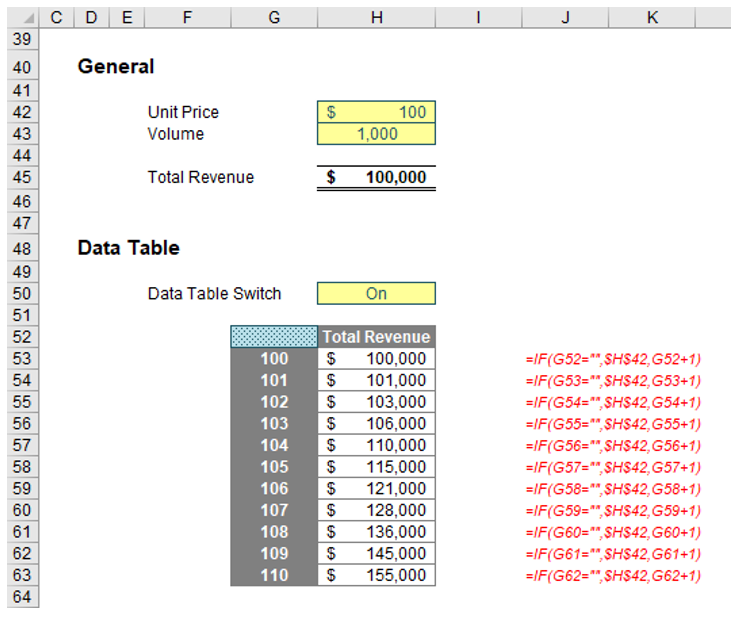Click the Total Revenue table header cell
The height and width of the screenshot is (628, 738).
[x=377, y=337]
